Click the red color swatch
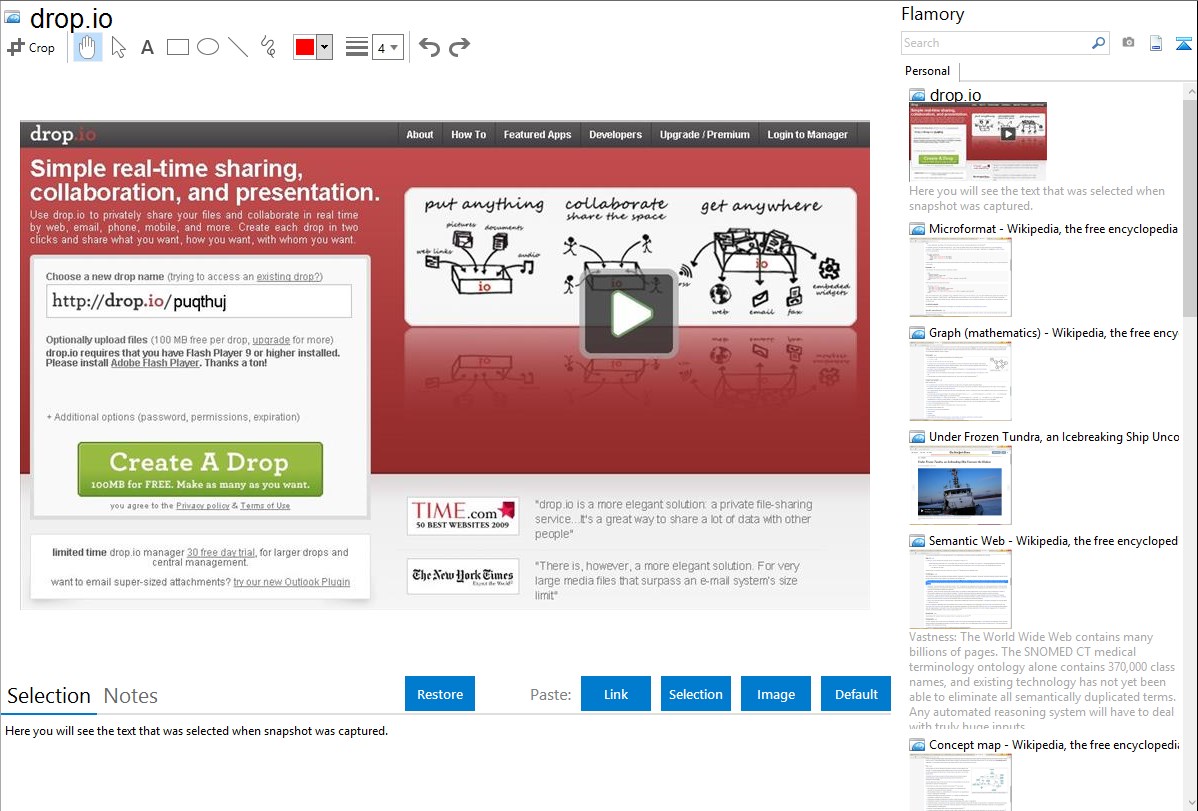The image size is (1198, 811). tap(305, 47)
